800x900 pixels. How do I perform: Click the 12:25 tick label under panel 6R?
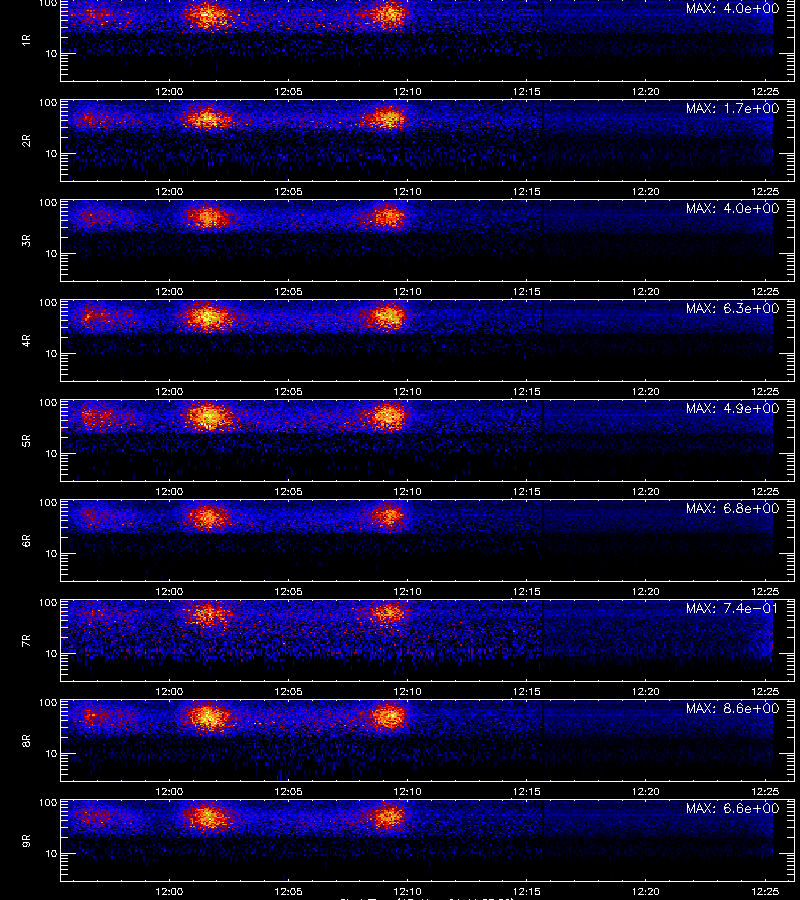tap(765, 591)
